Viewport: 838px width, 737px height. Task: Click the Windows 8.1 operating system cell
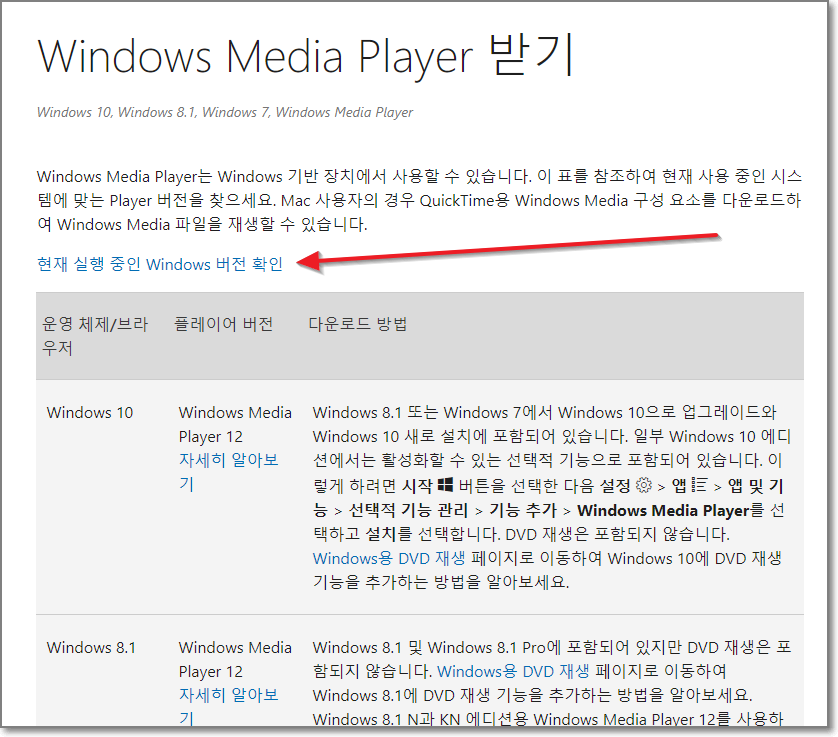point(91,647)
